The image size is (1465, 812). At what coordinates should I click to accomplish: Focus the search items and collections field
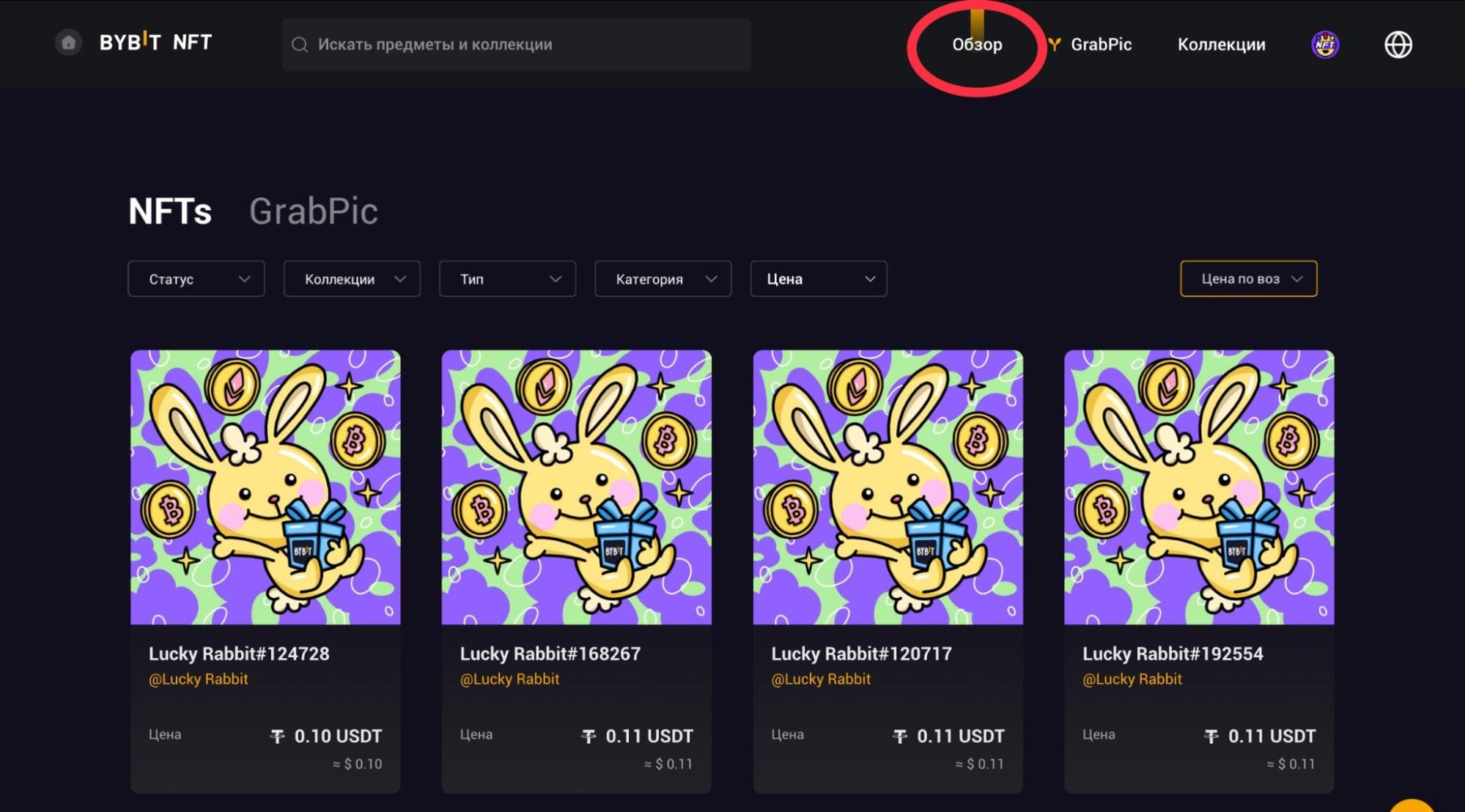(516, 45)
